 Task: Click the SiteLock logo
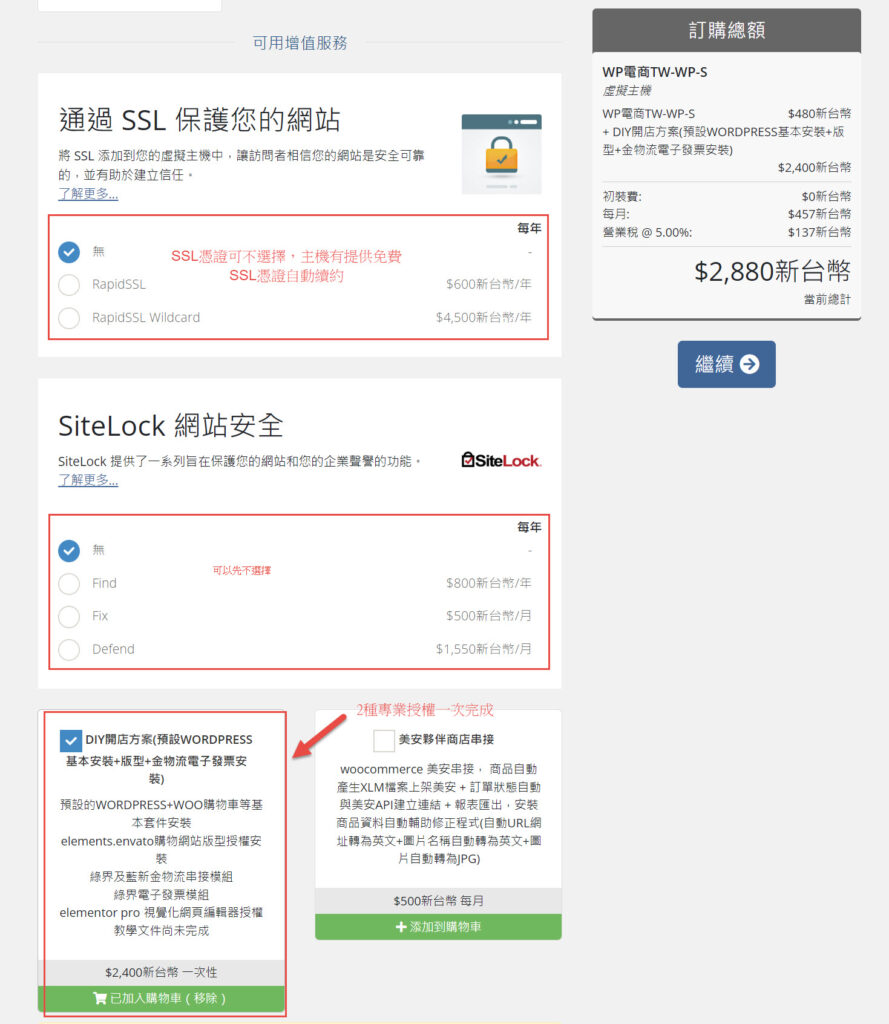coord(500,460)
